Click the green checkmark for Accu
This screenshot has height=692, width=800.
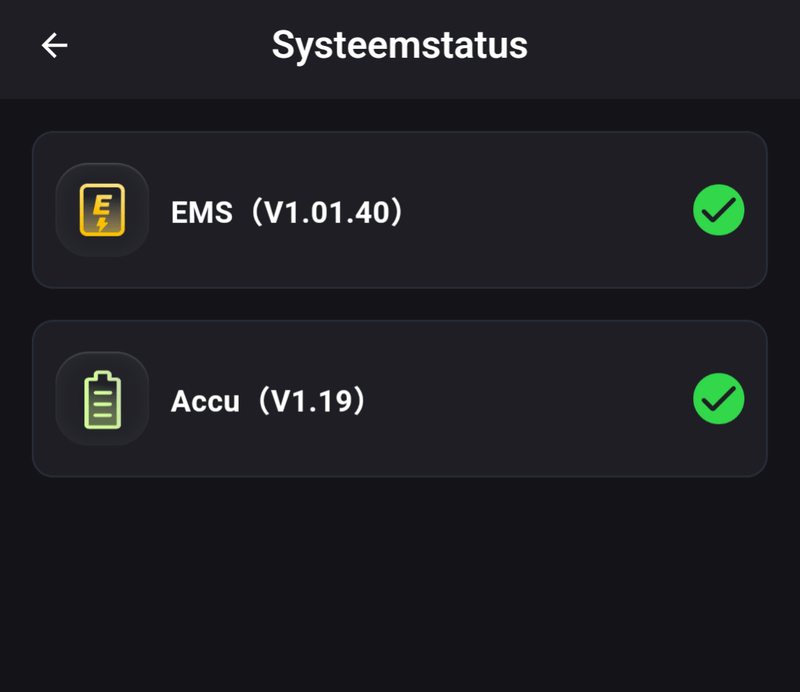[718, 399]
